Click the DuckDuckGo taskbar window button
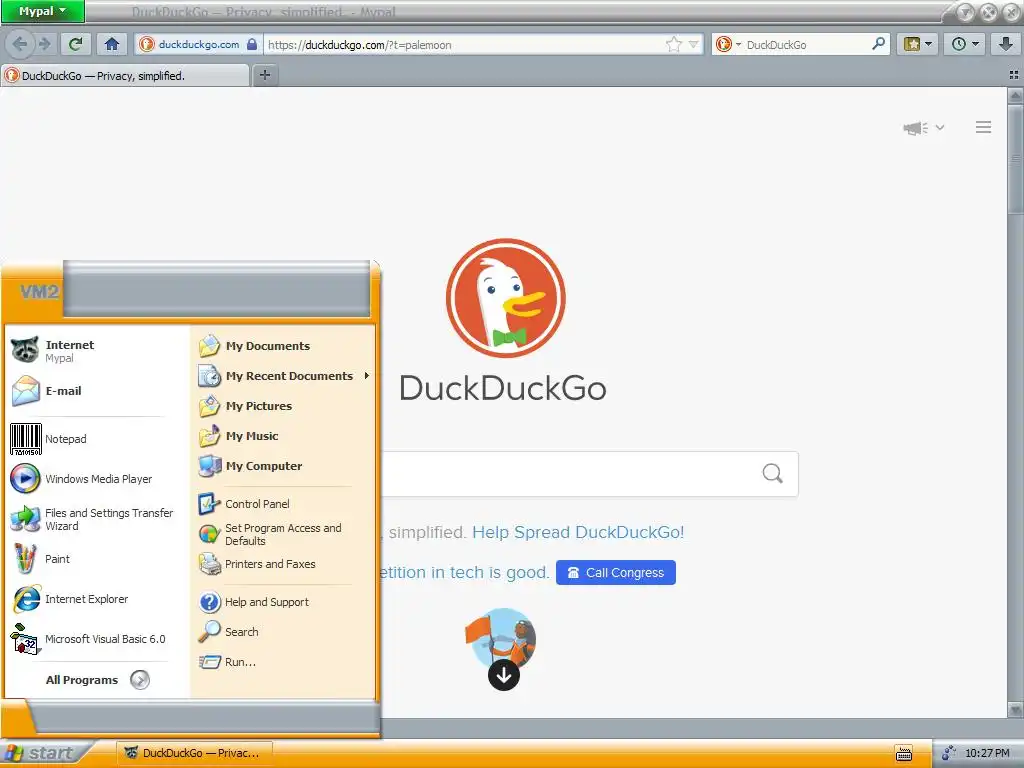1024x768 pixels. coord(195,753)
